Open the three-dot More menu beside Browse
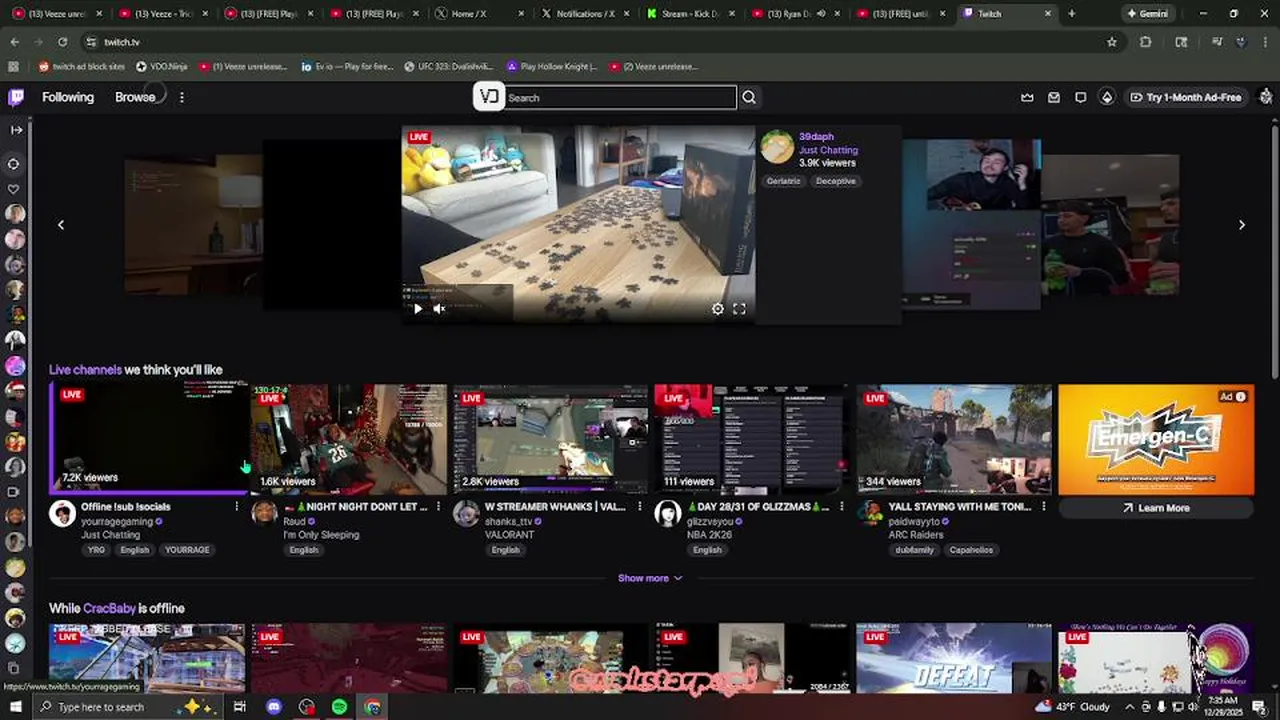 pyautogui.click(x=181, y=97)
